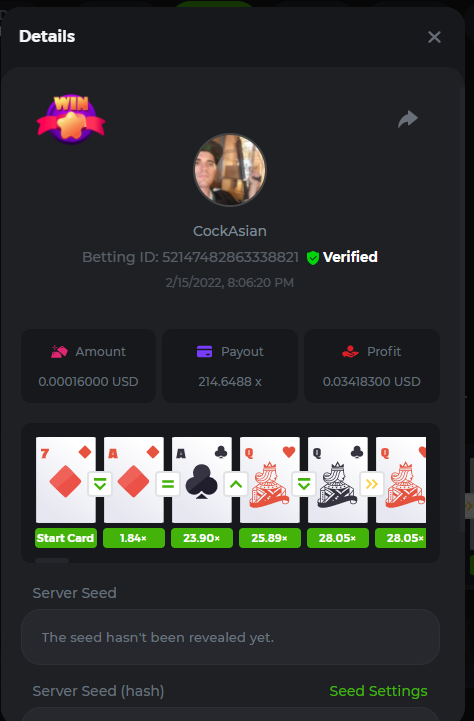This screenshot has width=474, height=721.
Task: Open CockAsian's profile avatar
Action: [229, 170]
